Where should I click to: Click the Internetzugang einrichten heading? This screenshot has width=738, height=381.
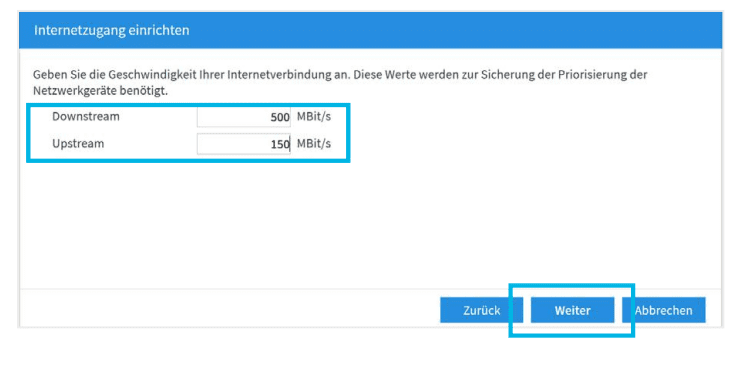112,30
